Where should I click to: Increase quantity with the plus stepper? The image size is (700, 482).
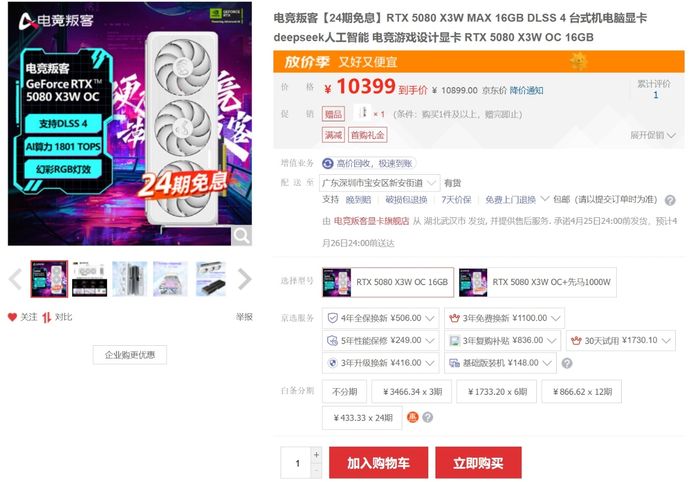[316, 455]
